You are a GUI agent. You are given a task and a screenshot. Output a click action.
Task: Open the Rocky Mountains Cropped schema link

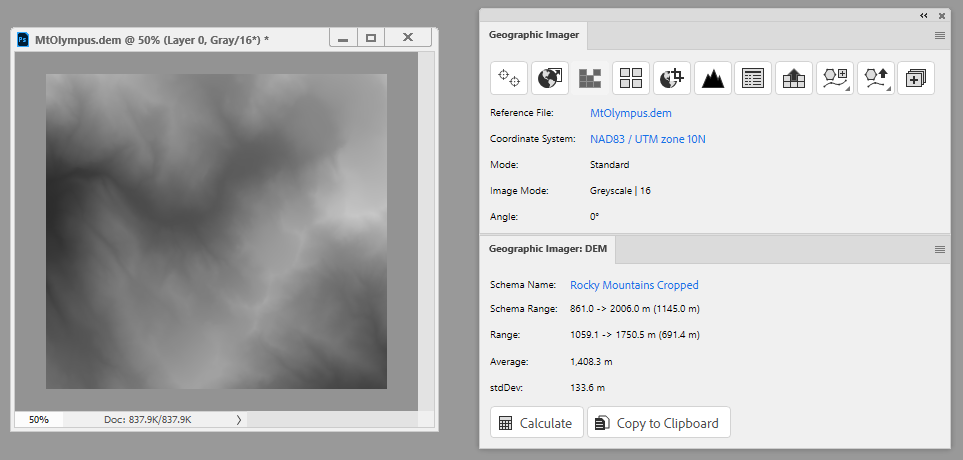pos(634,285)
